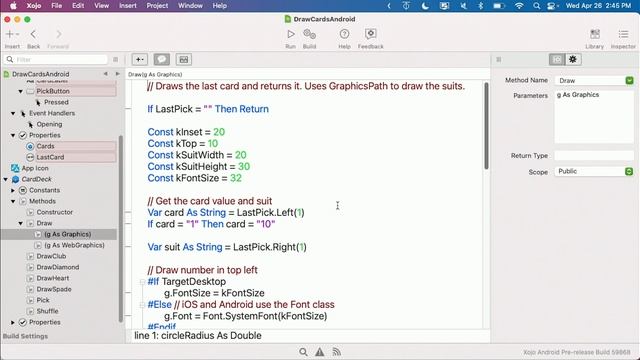Open the Insert menu
Viewport: 640px width, 360px height.
point(128,6)
